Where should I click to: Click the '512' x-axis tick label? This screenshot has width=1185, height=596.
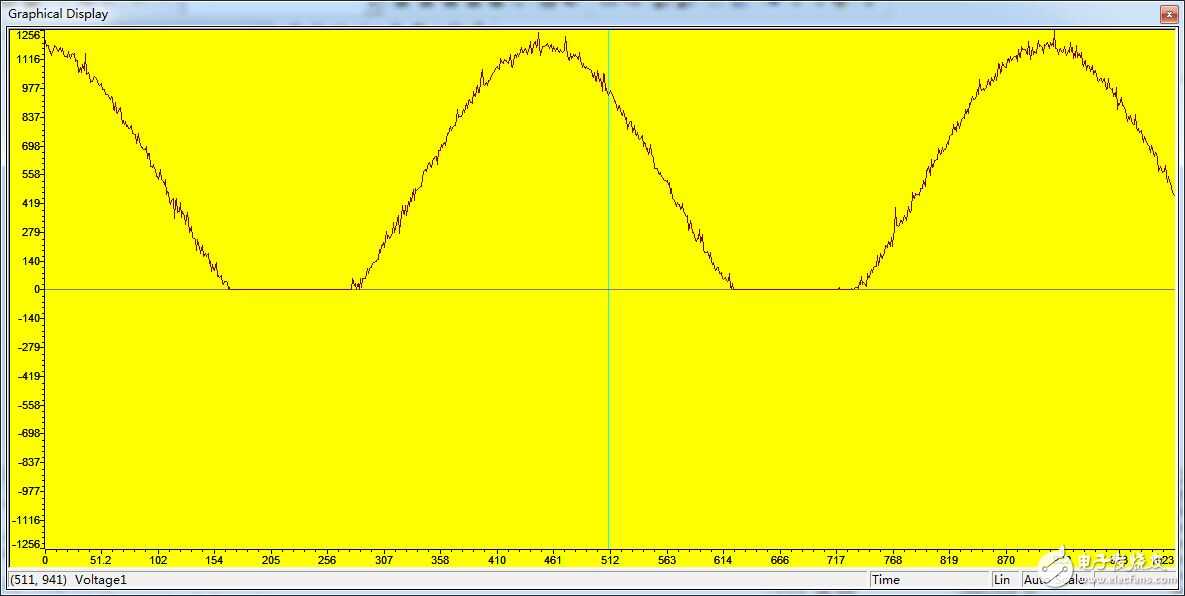coord(610,560)
